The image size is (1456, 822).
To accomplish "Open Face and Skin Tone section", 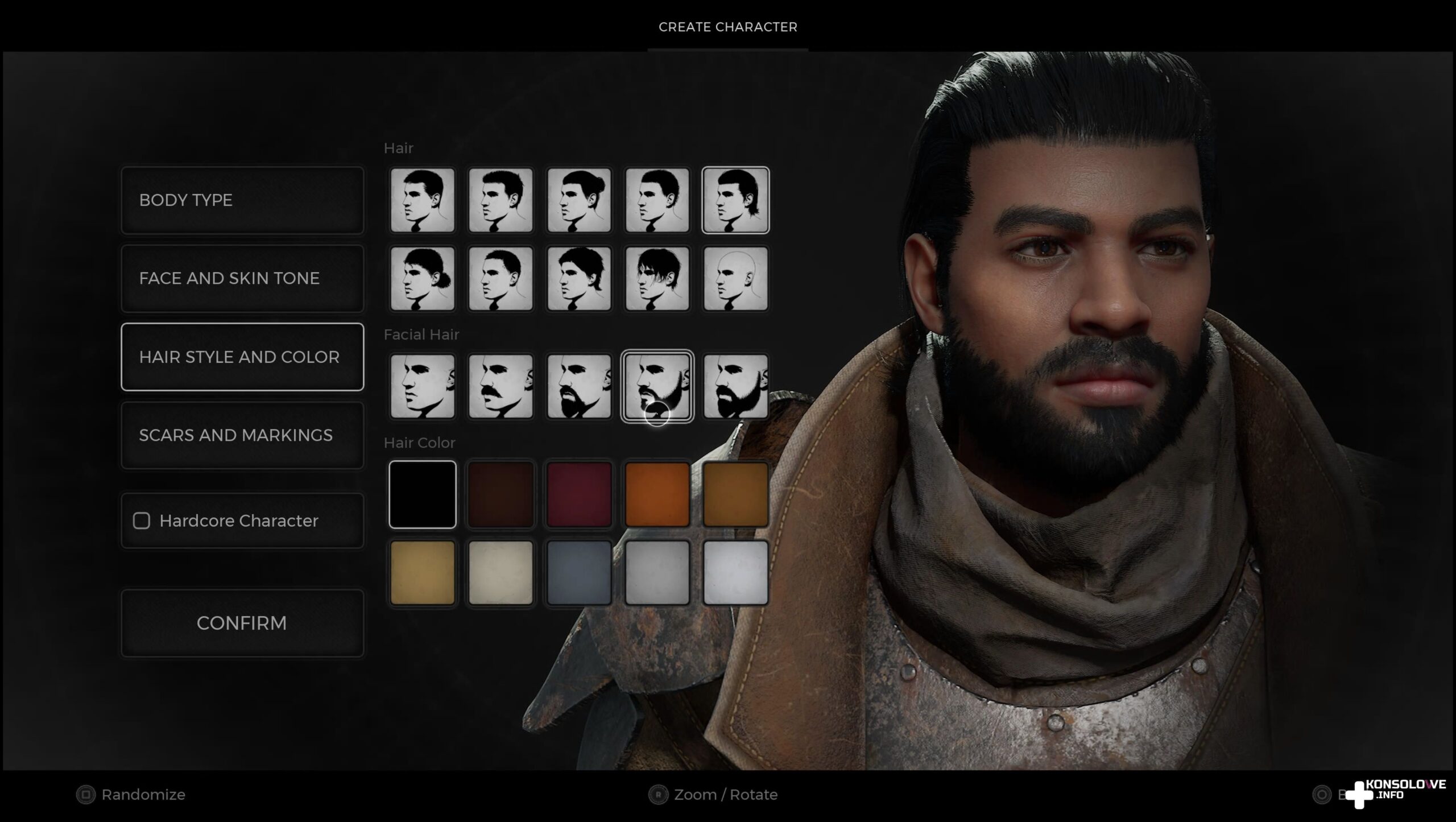I will tap(242, 278).
